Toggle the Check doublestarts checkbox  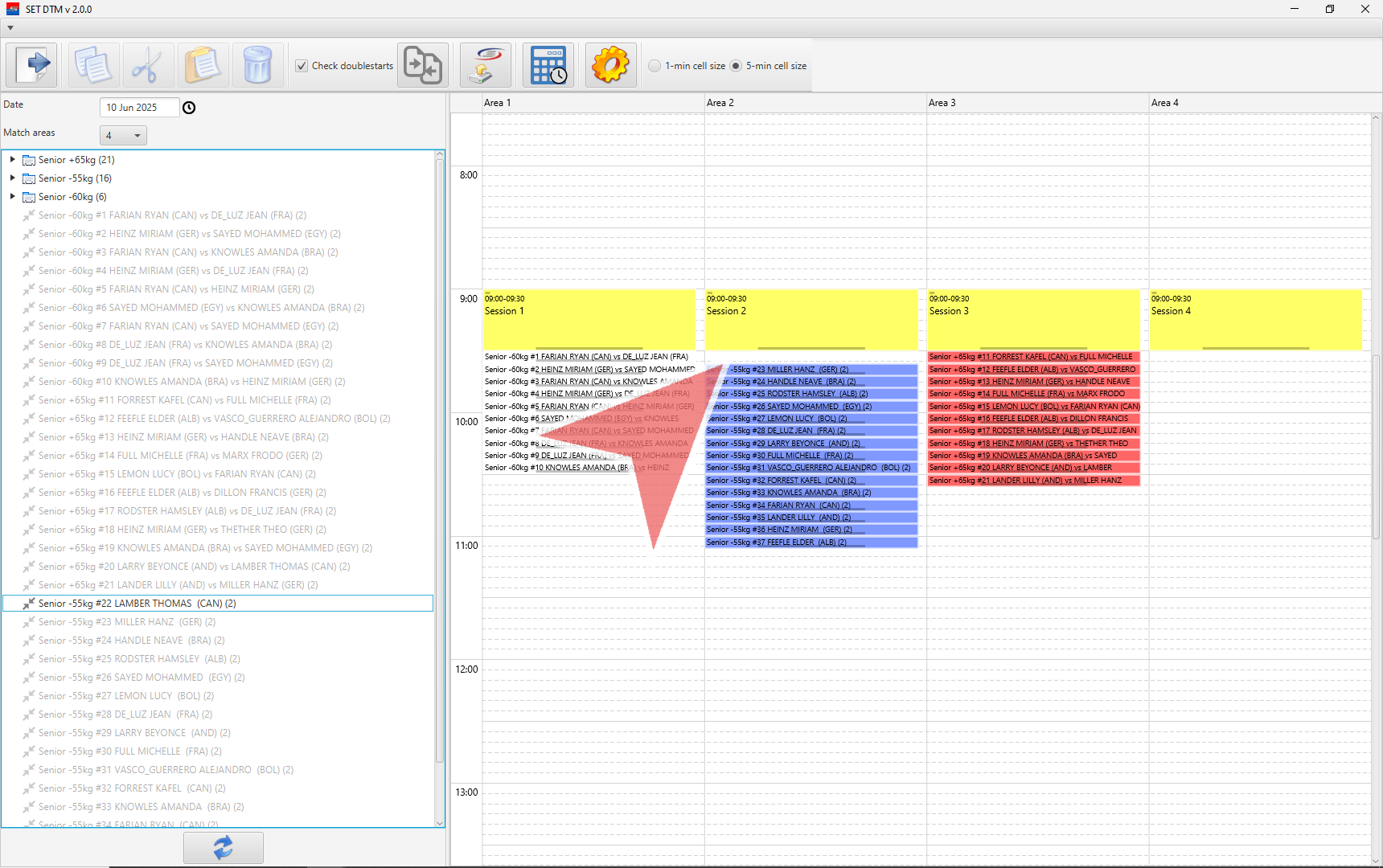[x=302, y=66]
